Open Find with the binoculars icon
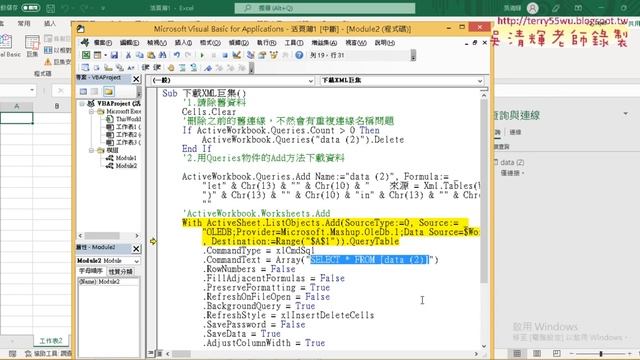Image resolution: width=640 pixels, height=360 pixels. click(x=162, y=55)
